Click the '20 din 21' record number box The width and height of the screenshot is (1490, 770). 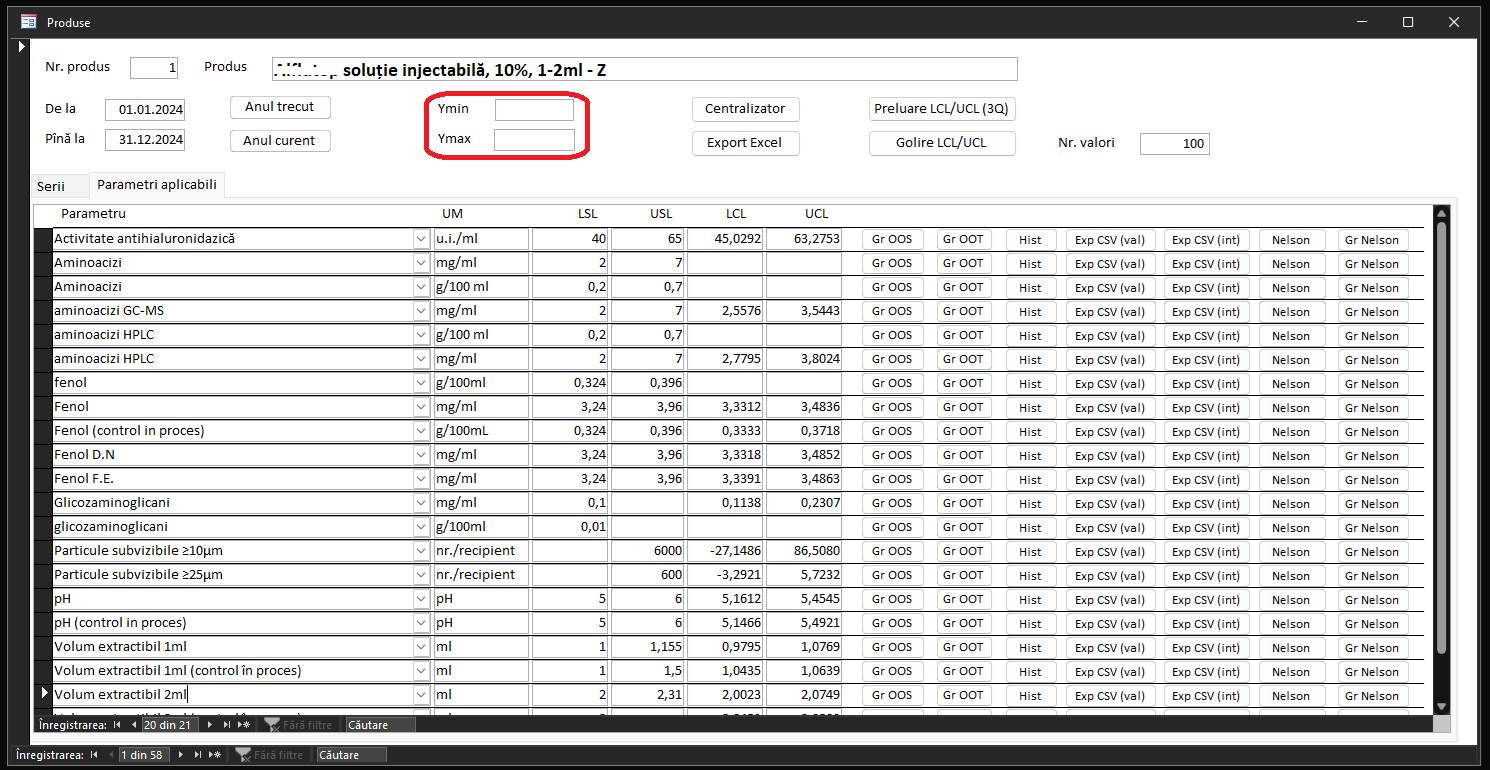170,724
